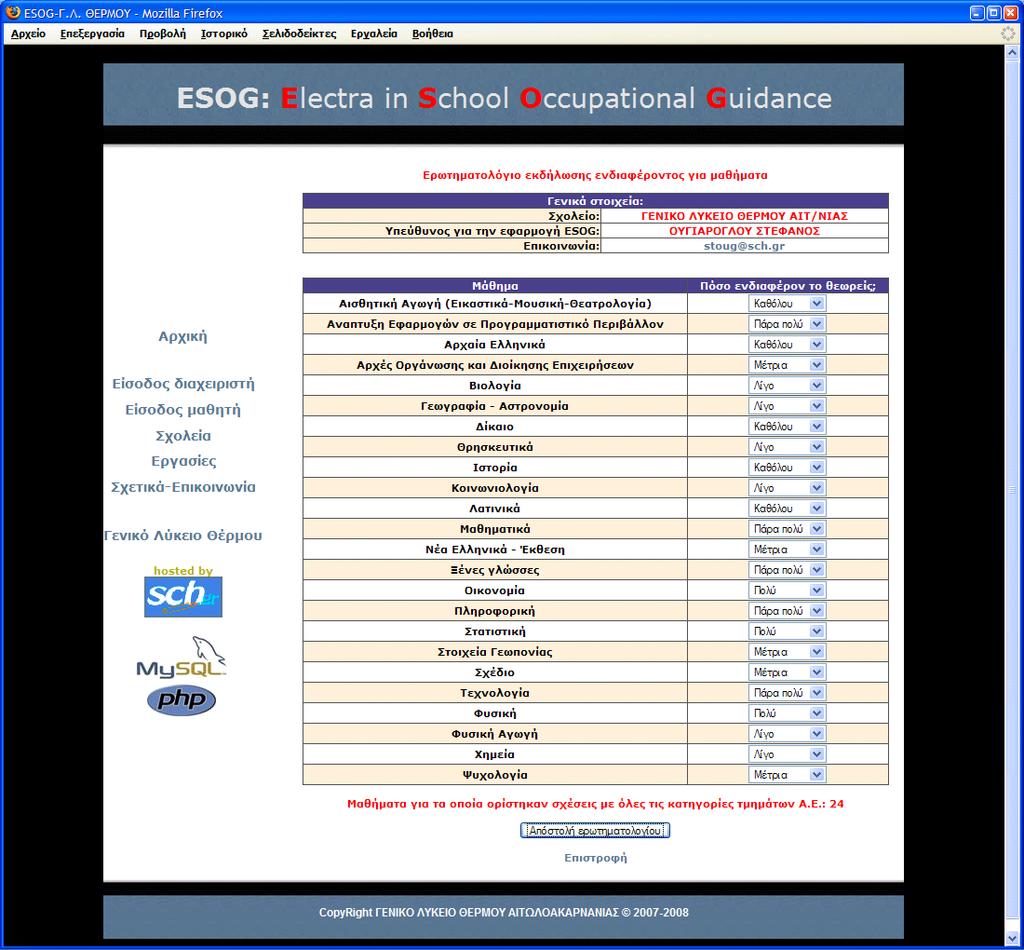1024x950 pixels.
Task: Open the Μαθηματικά interest dropdown
Action: tap(787, 529)
